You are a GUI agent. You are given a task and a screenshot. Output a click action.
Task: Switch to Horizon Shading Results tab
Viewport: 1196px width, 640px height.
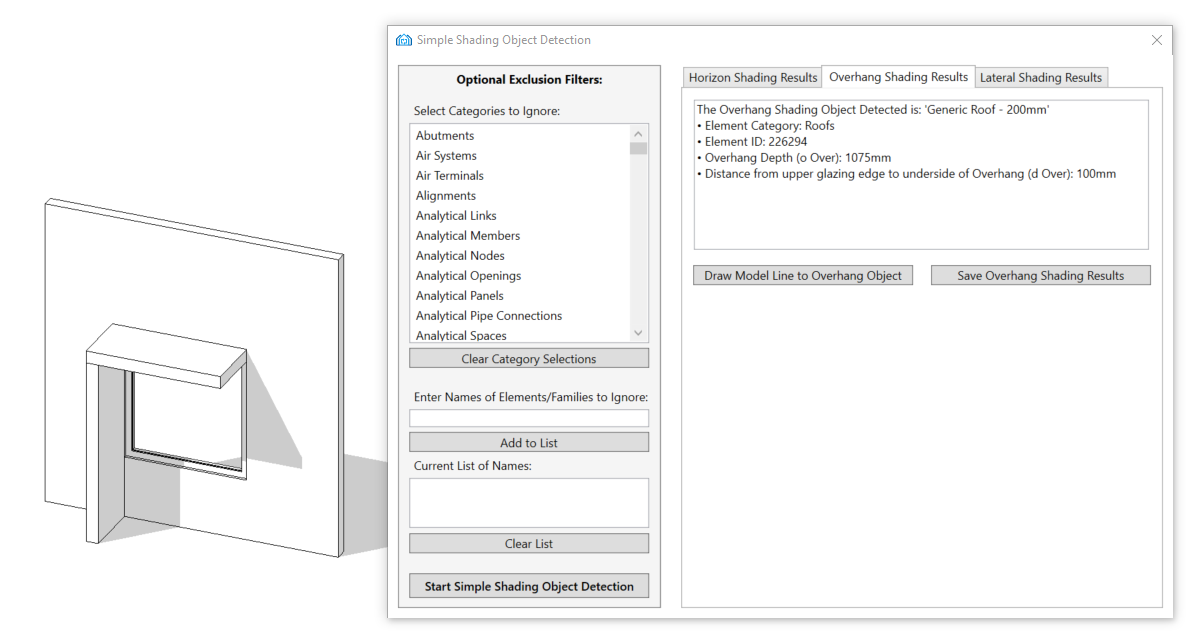click(x=752, y=78)
